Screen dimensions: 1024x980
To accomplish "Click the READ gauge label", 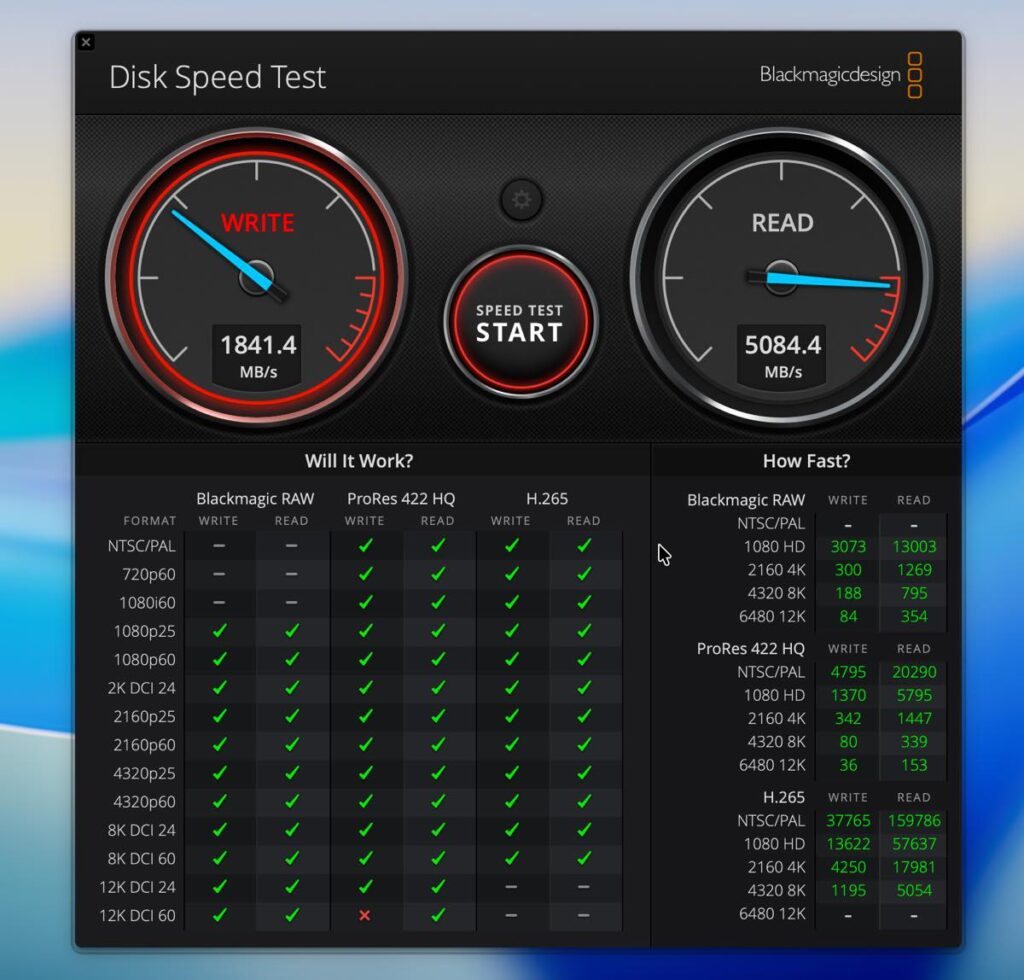I will pos(782,223).
